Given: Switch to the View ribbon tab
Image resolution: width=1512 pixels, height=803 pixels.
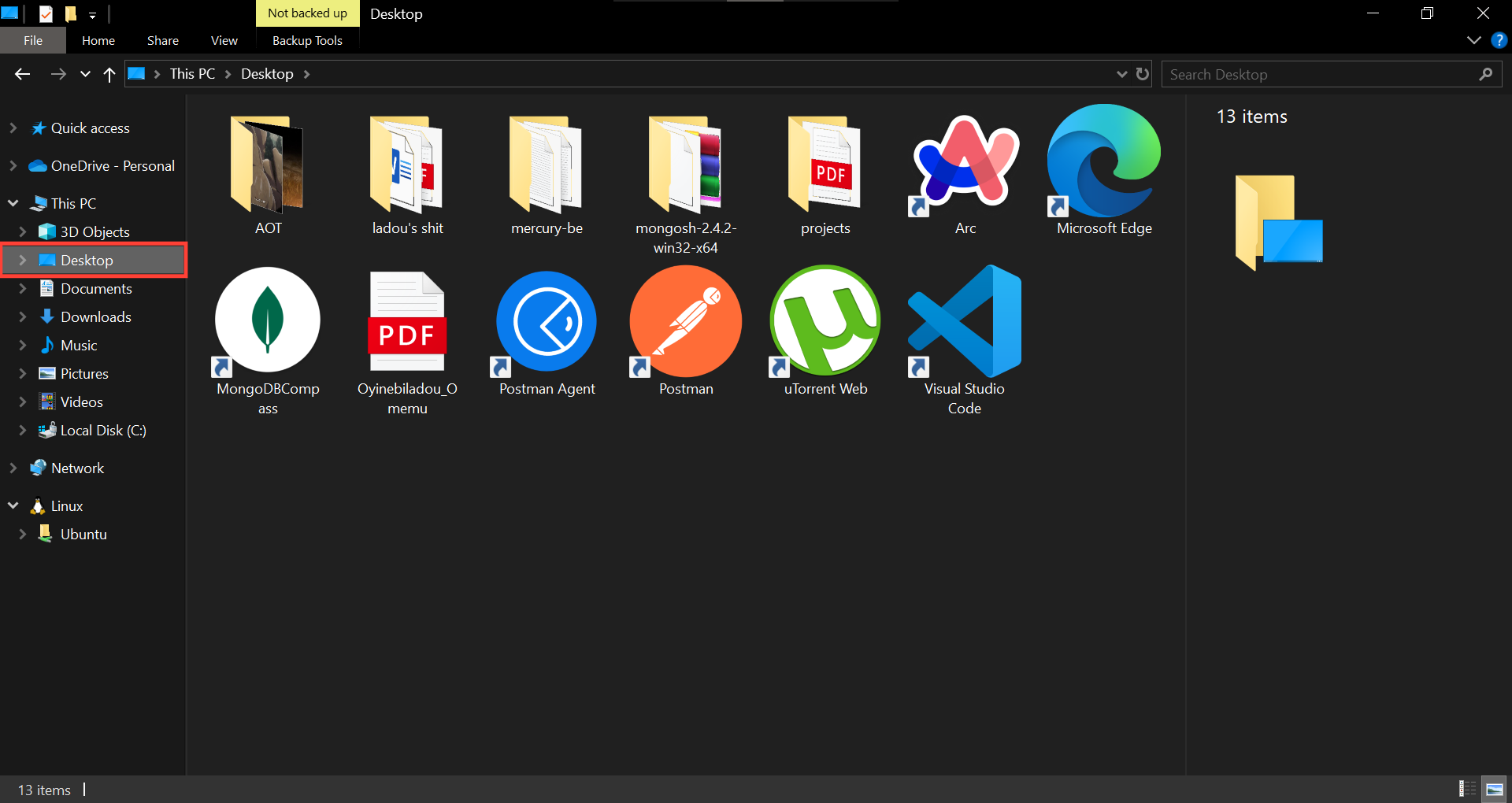Looking at the screenshot, I should [x=224, y=40].
